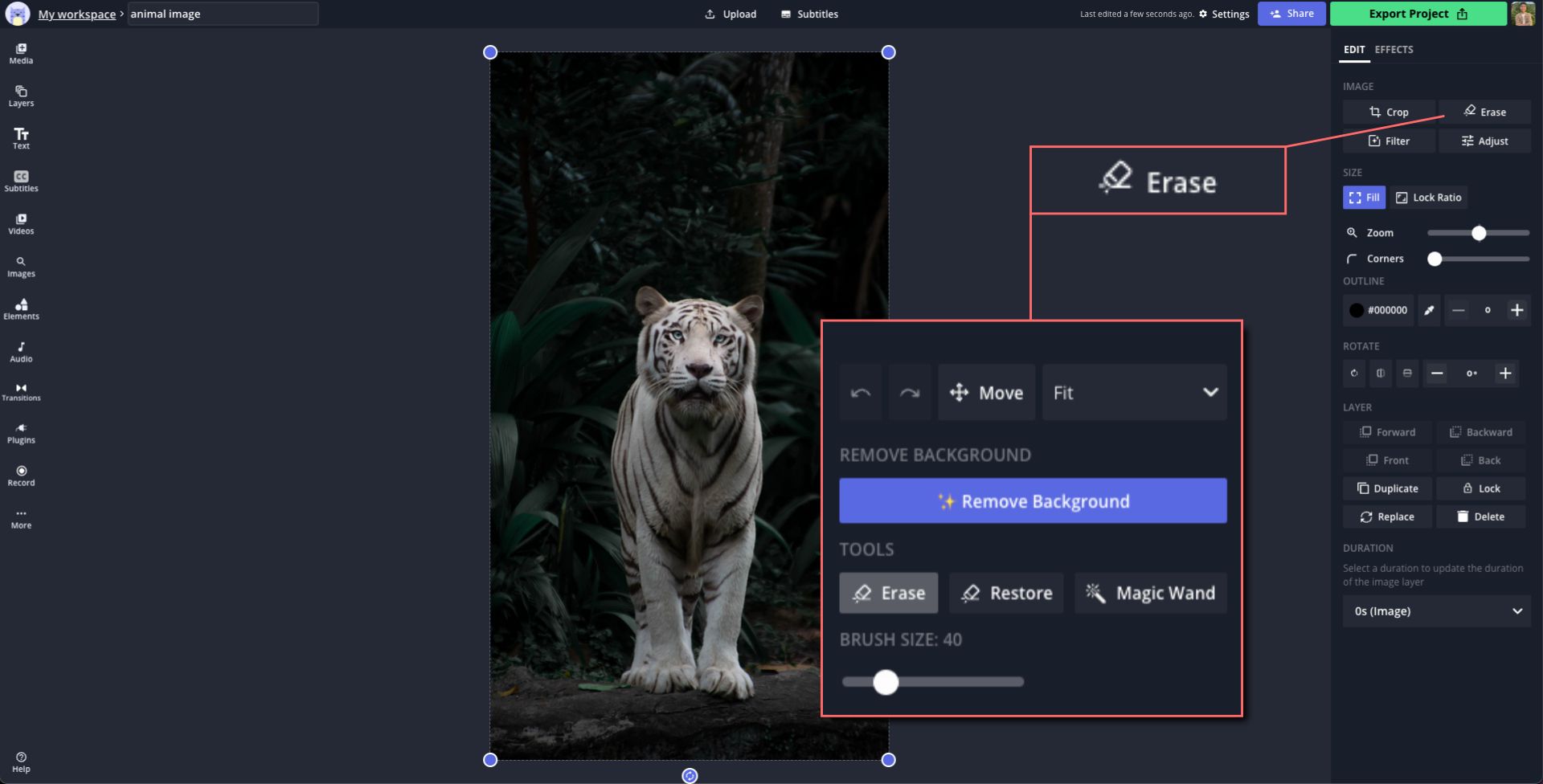Open the Elements library
Viewport: 1543px width, 784px height.
coord(21,309)
